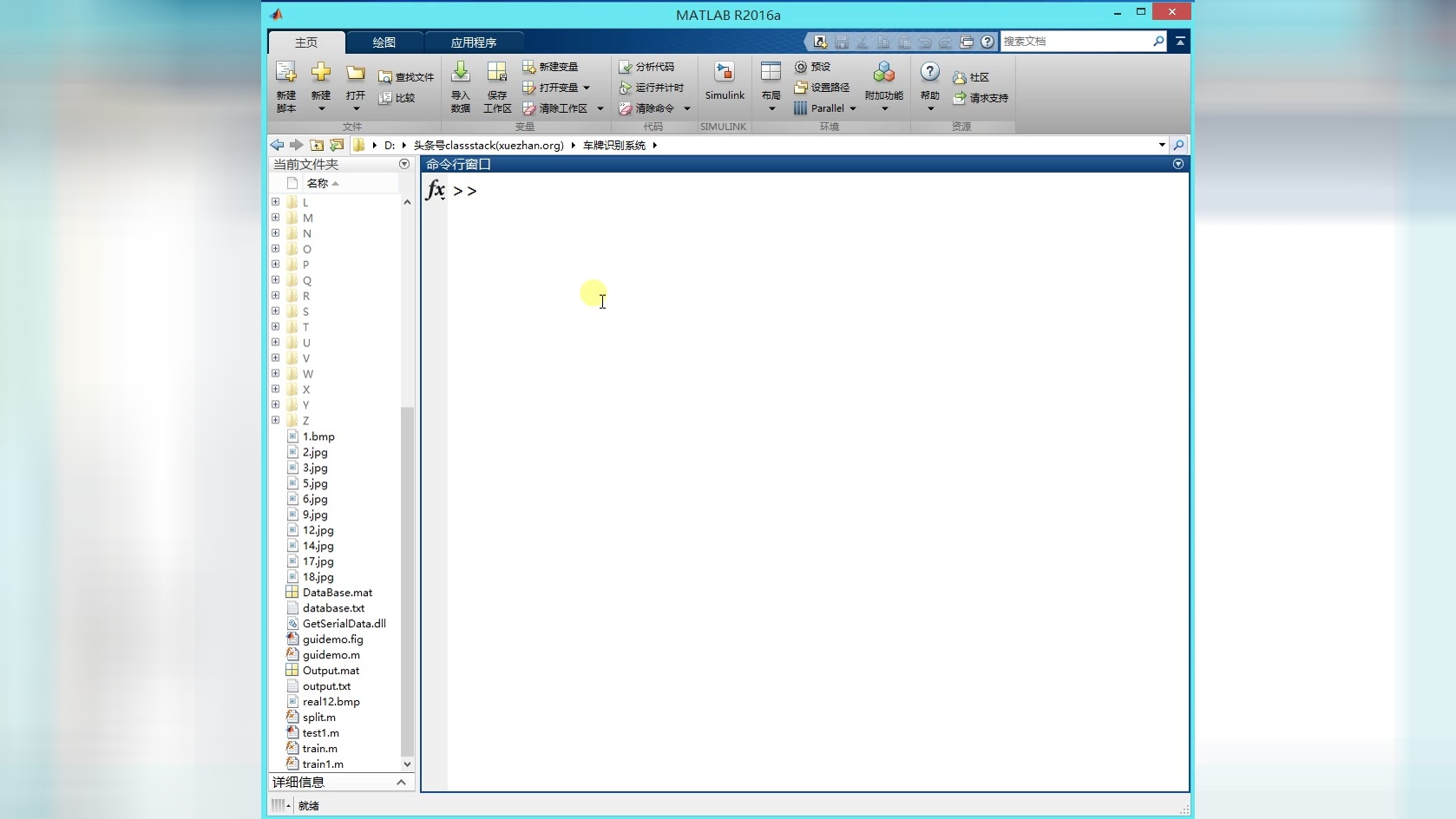The image size is (1456, 819).
Task: Click the yellow plus 新建 icon
Action: (x=321, y=72)
